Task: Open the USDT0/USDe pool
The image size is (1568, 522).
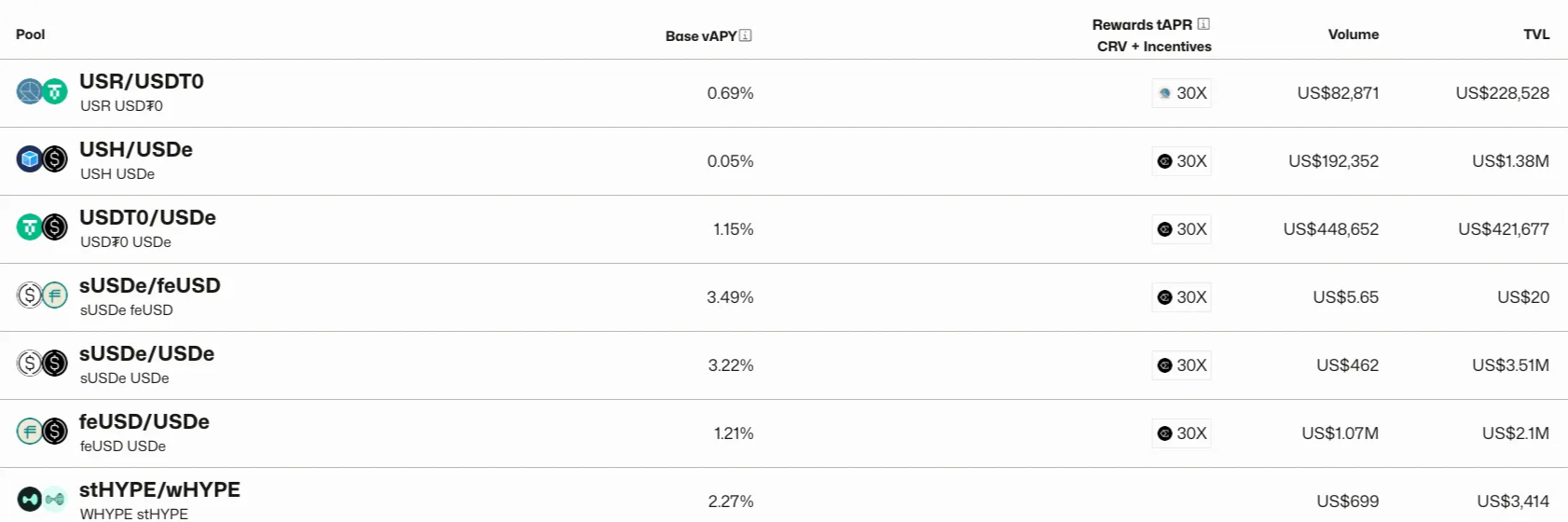Action: pos(147,217)
